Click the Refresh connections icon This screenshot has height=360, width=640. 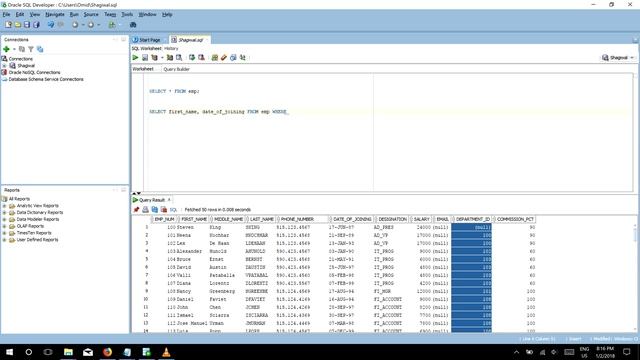click(x=22, y=49)
